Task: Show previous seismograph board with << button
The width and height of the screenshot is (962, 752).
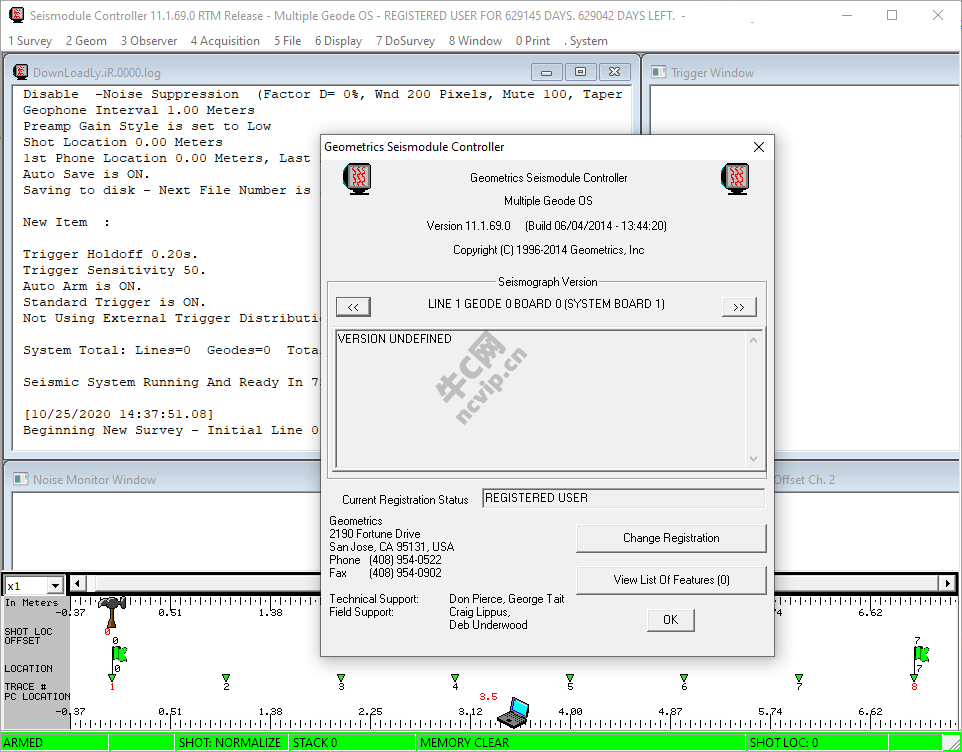Action: pos(353,307)
